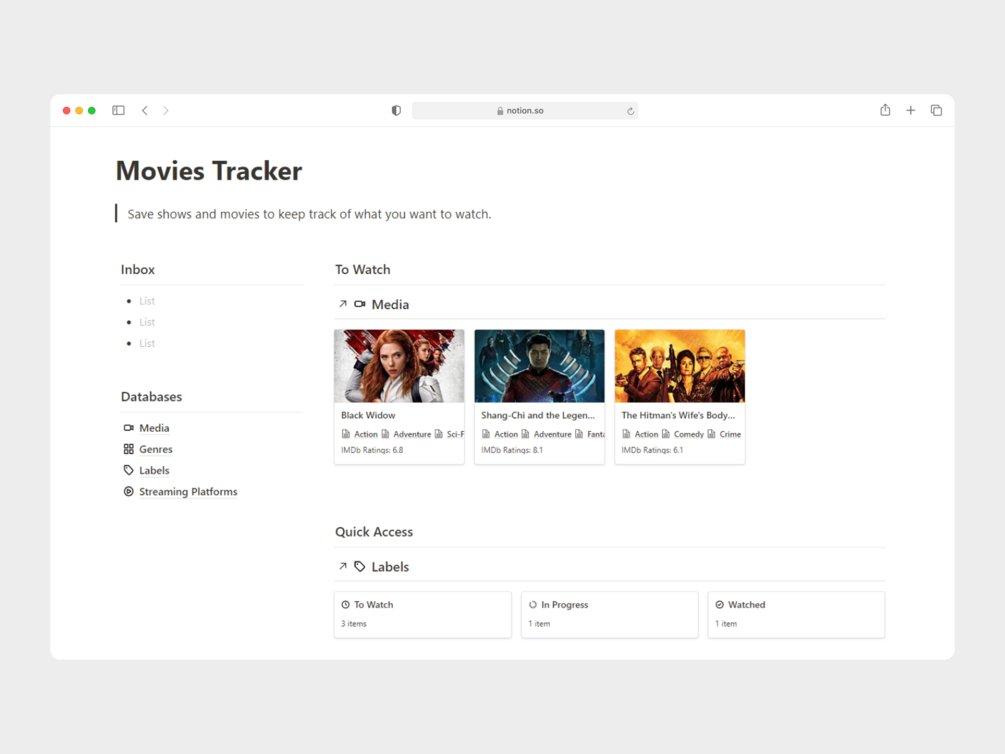Open The Hitman's Wife's Bodyguard poster thumbnail
This screenshot has width=1005, height=754.
point(680,366)
